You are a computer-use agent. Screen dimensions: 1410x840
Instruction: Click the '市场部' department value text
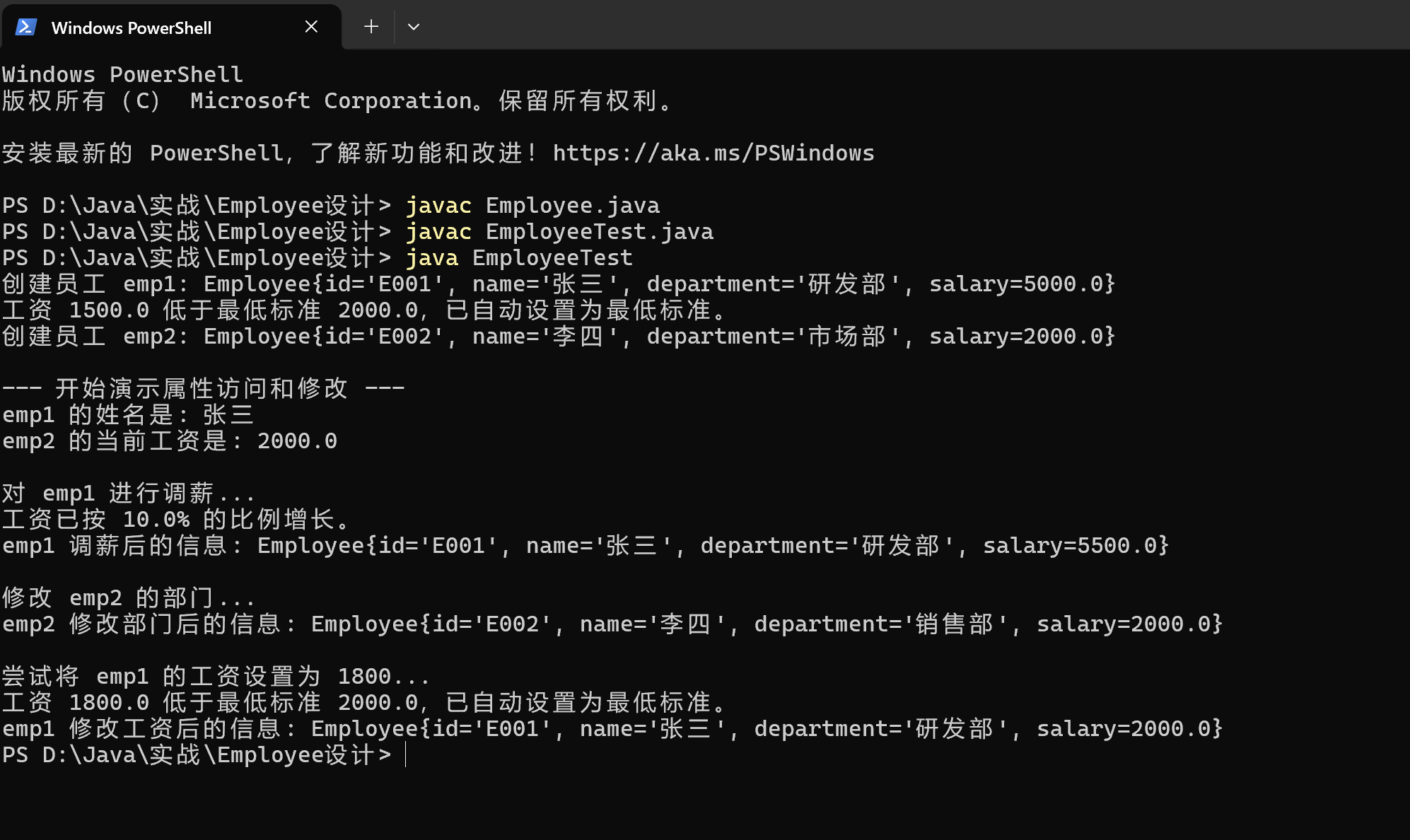pos(846,337)
